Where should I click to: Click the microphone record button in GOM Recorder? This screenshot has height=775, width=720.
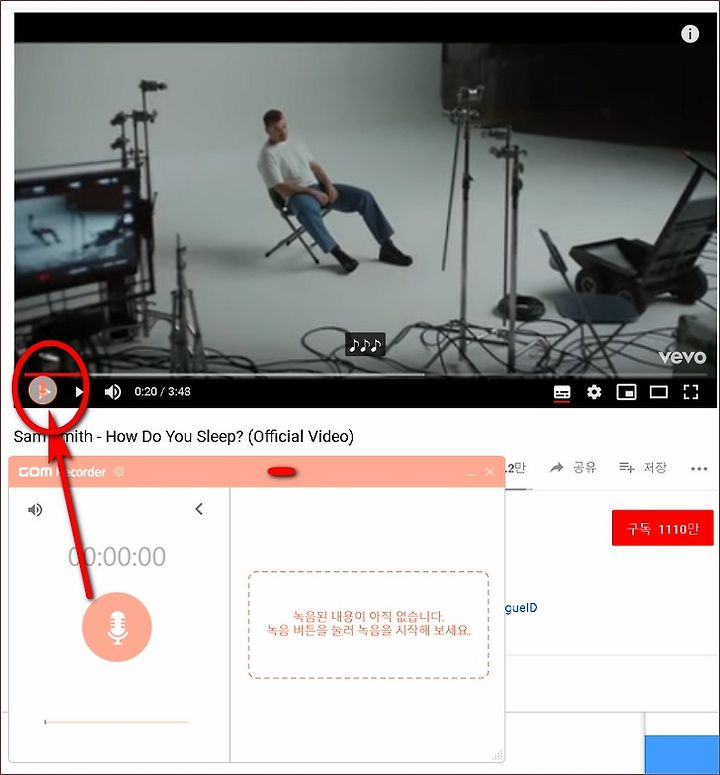[x=117, y=627]
